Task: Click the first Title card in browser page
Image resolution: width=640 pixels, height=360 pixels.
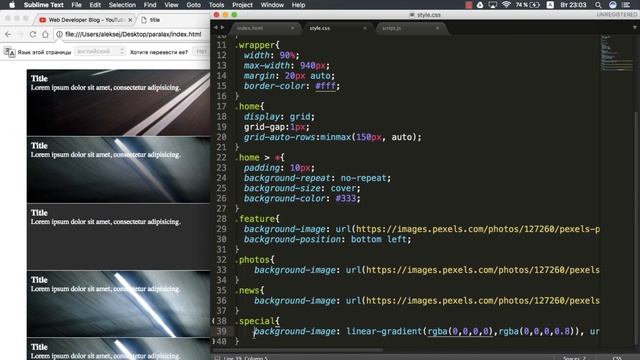Action: click(x=118, y=102)
